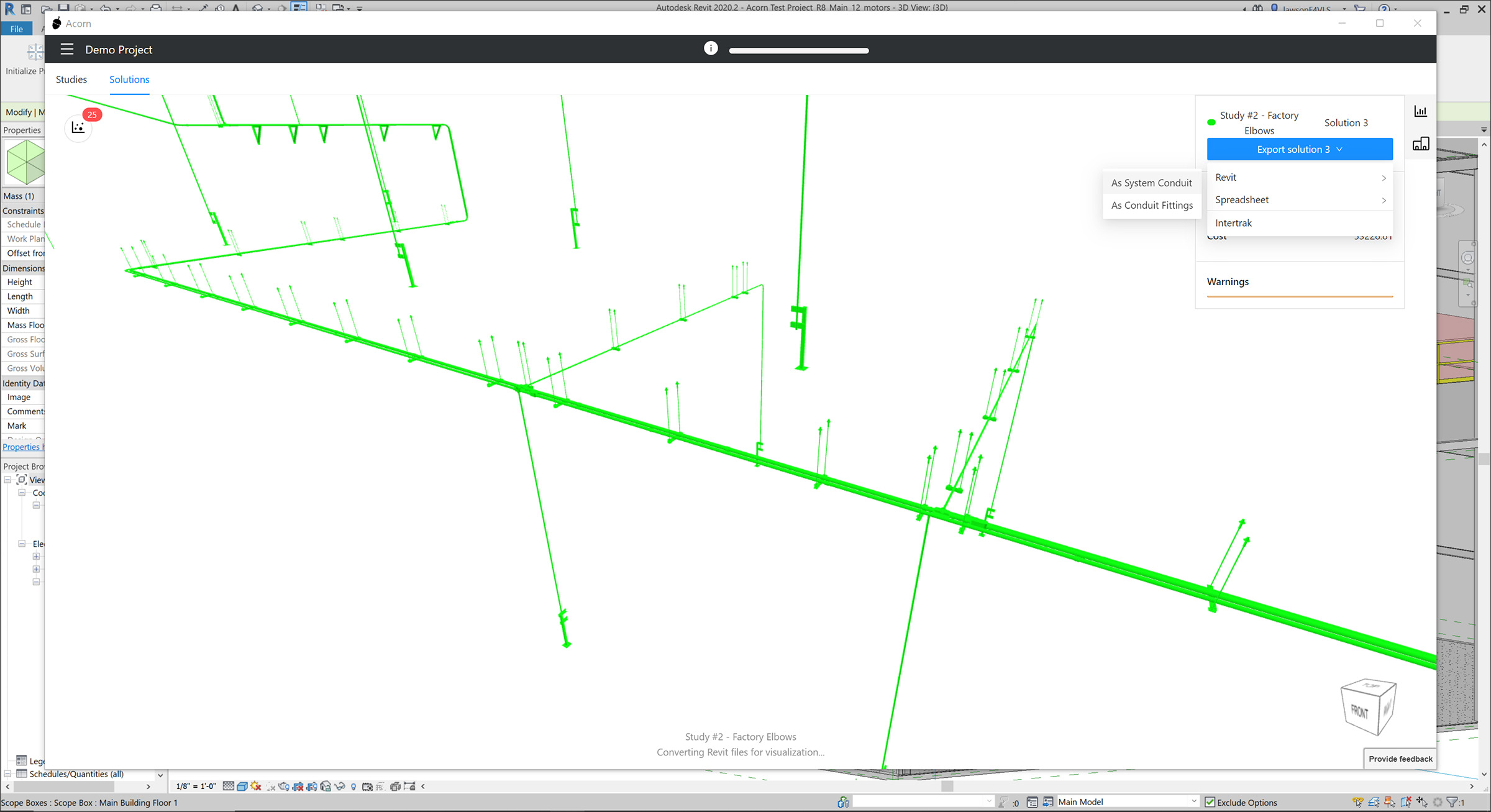
Task: Select As System Conduit option
Action: (1152, 183)
